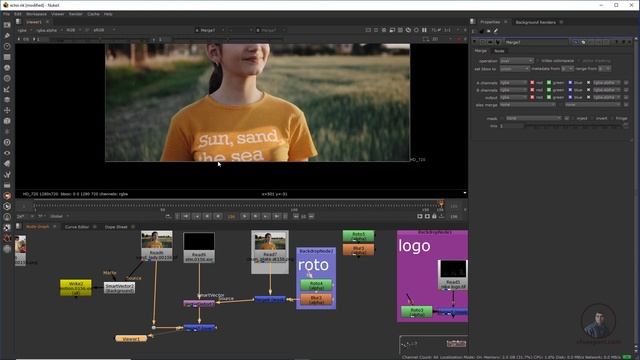This screenshot has height=360, width=640.
Task: Click the Properties pane content menu icon
Action: pyautogui.click(x=473, y=22)
